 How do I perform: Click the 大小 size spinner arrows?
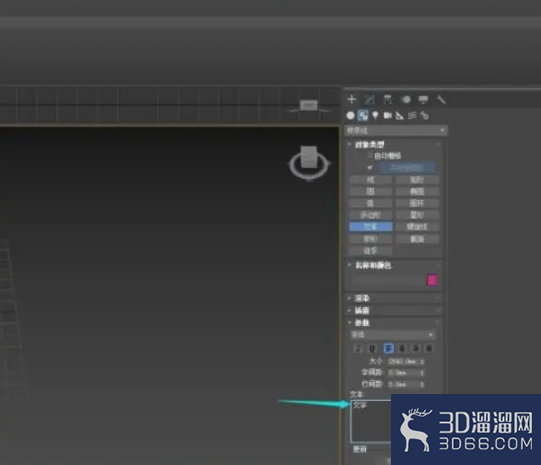click(x=422, y=361)
